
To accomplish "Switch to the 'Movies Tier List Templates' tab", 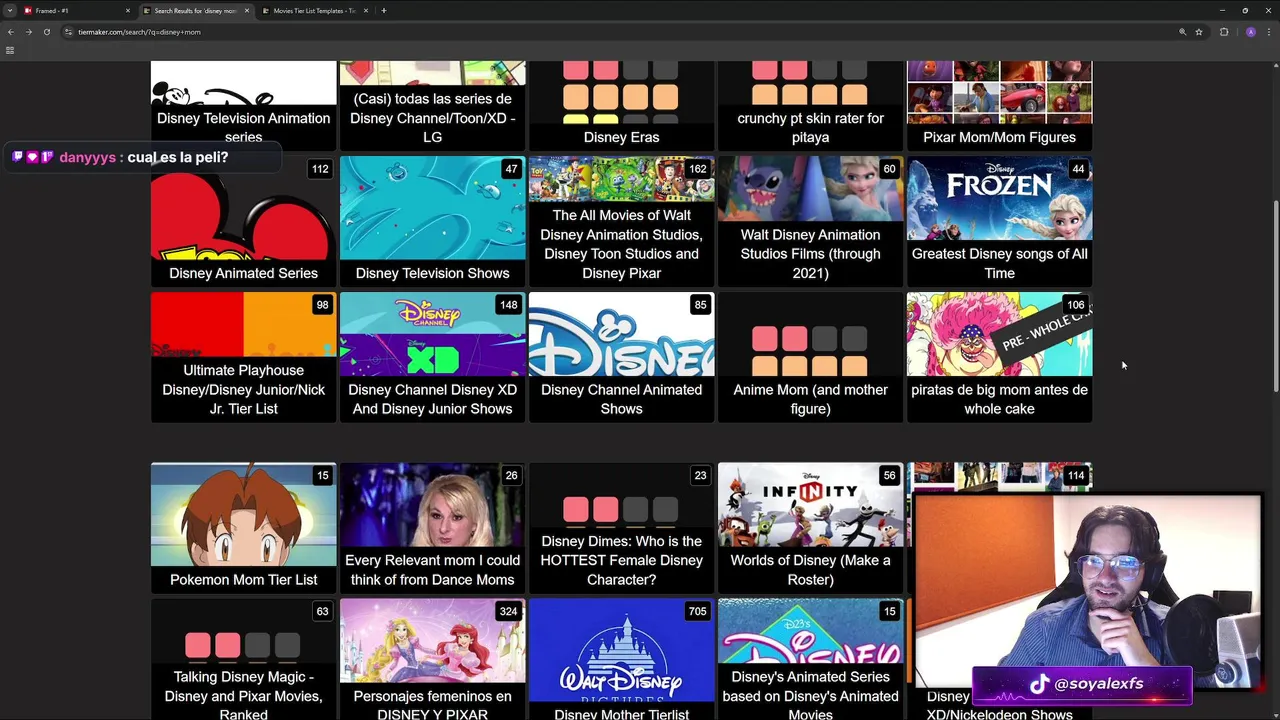I will pos(315,11).
